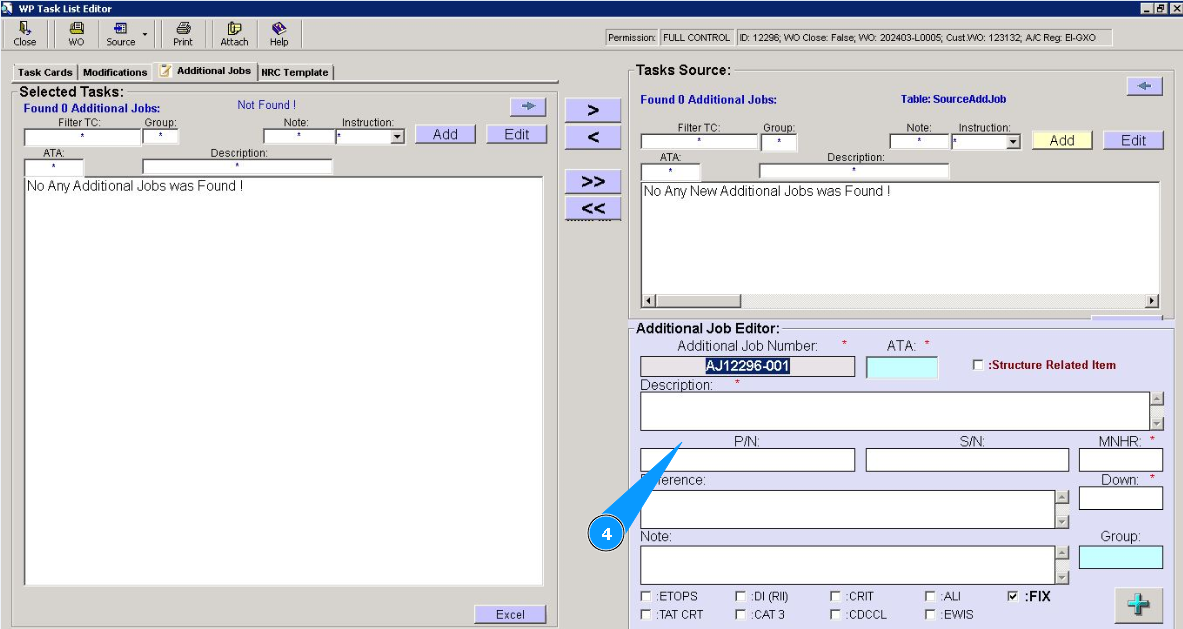Click the green plus add job icon

[1137, 606]
